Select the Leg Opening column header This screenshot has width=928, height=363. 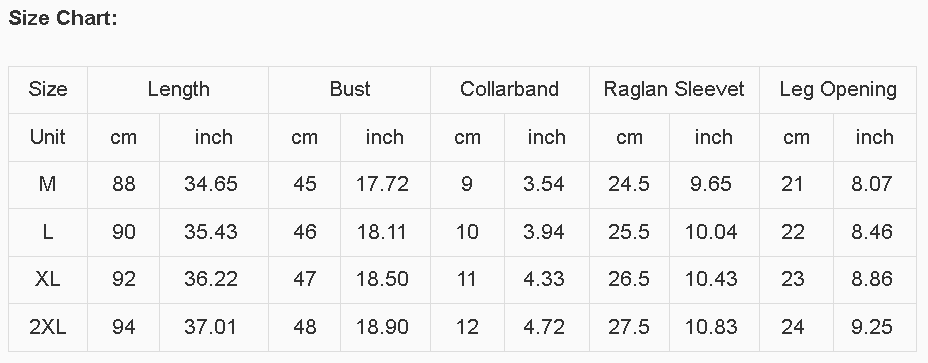tap(838, 89)
